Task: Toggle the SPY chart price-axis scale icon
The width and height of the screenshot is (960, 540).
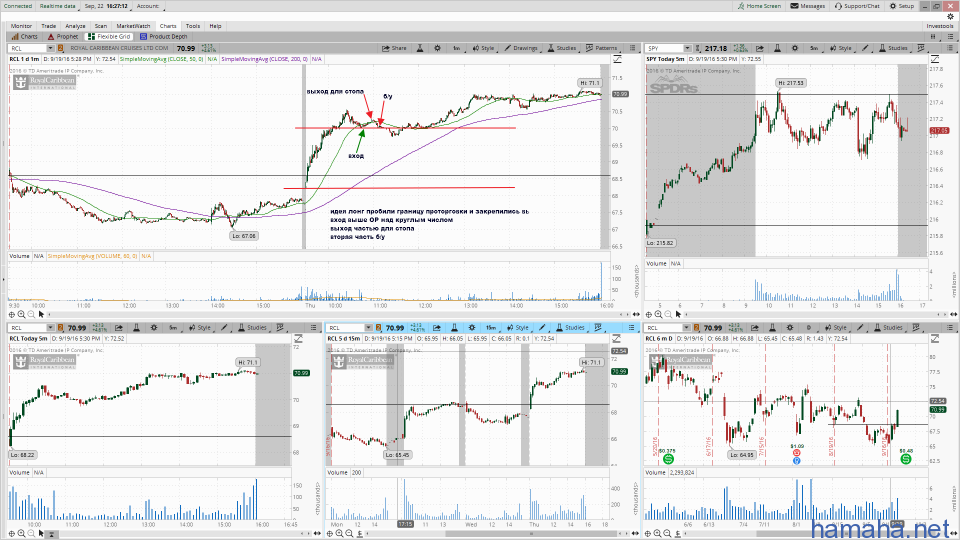Action: point(935,59)
